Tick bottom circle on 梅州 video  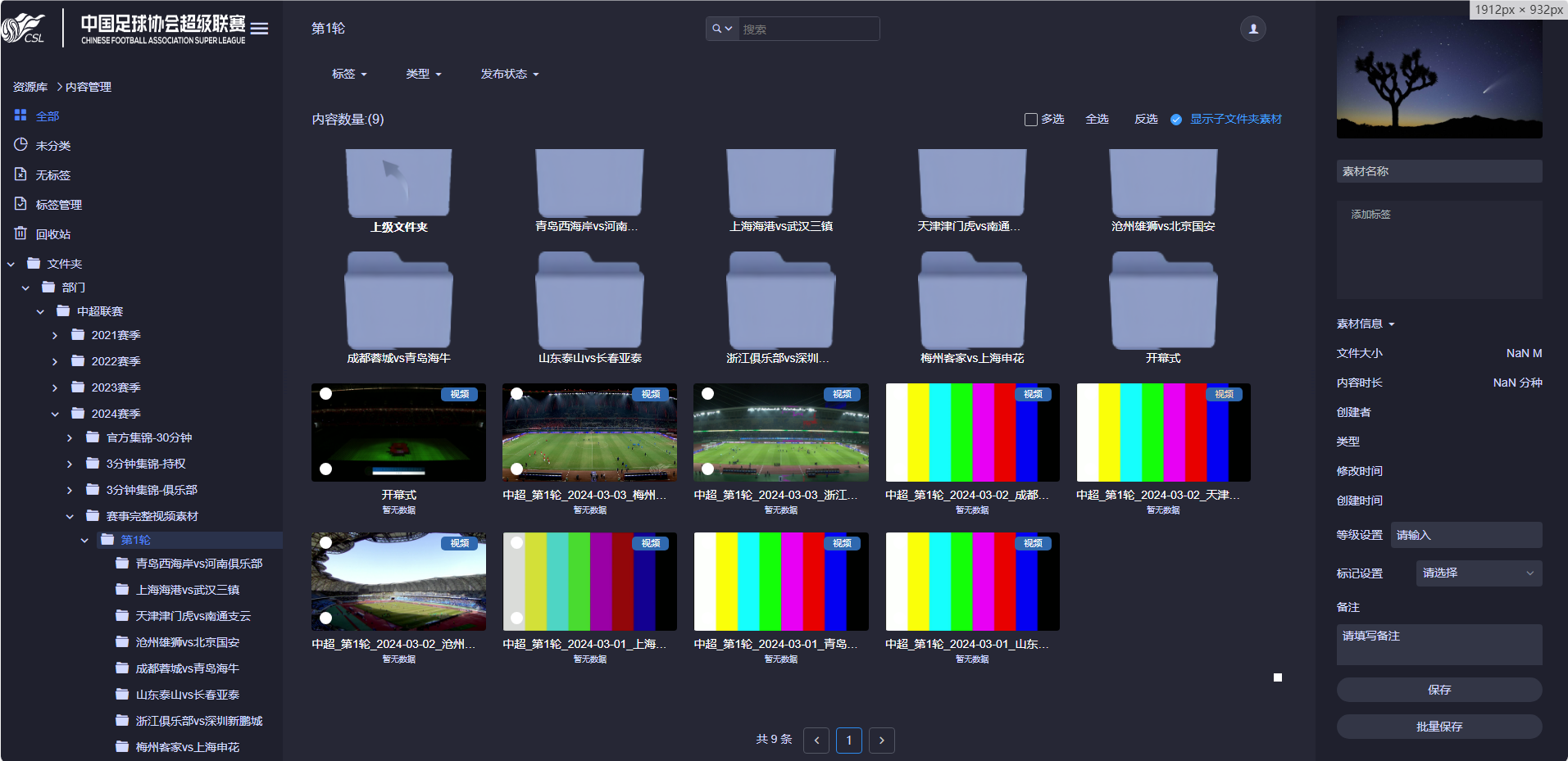click(516, 469)
